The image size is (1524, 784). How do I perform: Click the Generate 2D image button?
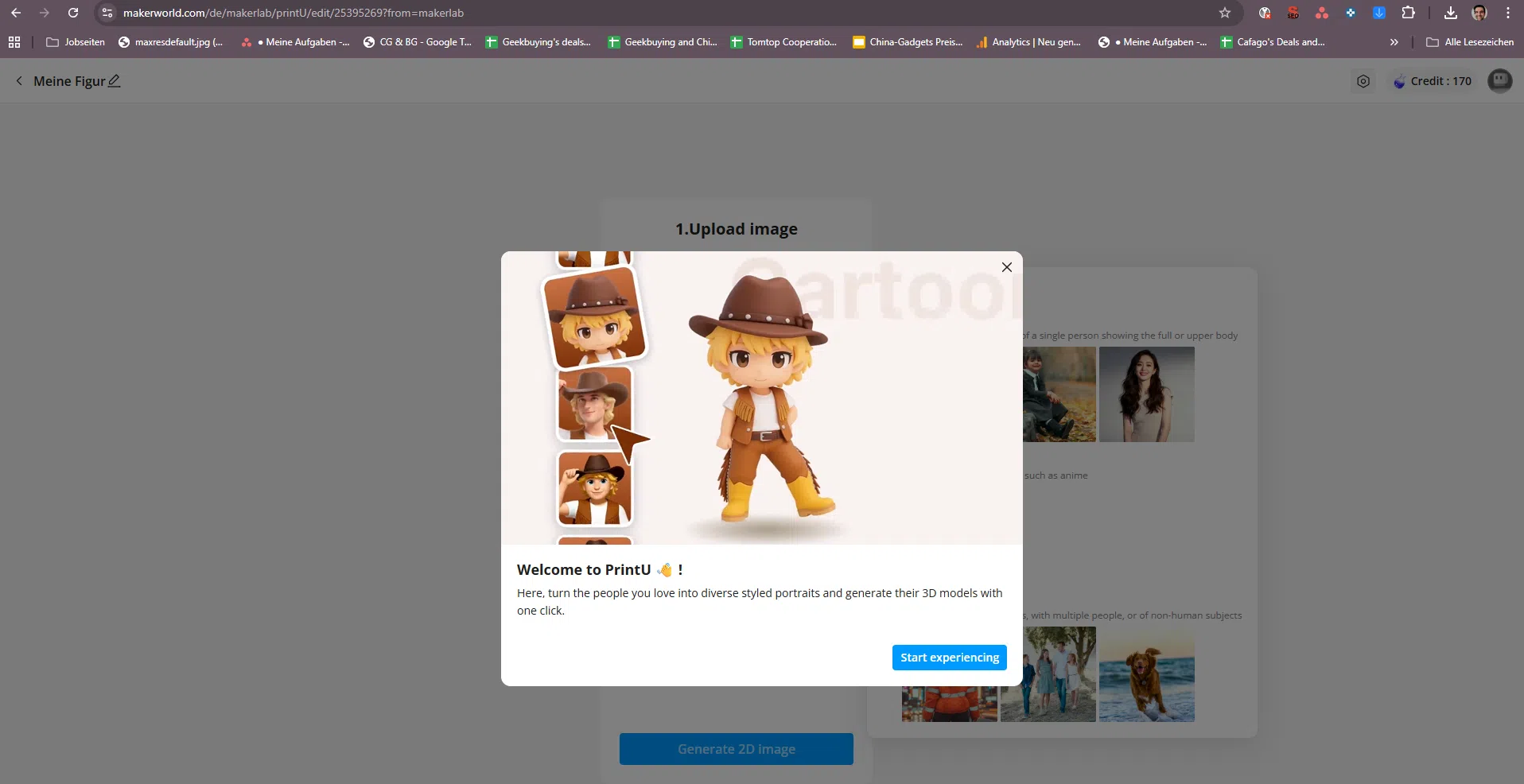click(x=736, y=749)
